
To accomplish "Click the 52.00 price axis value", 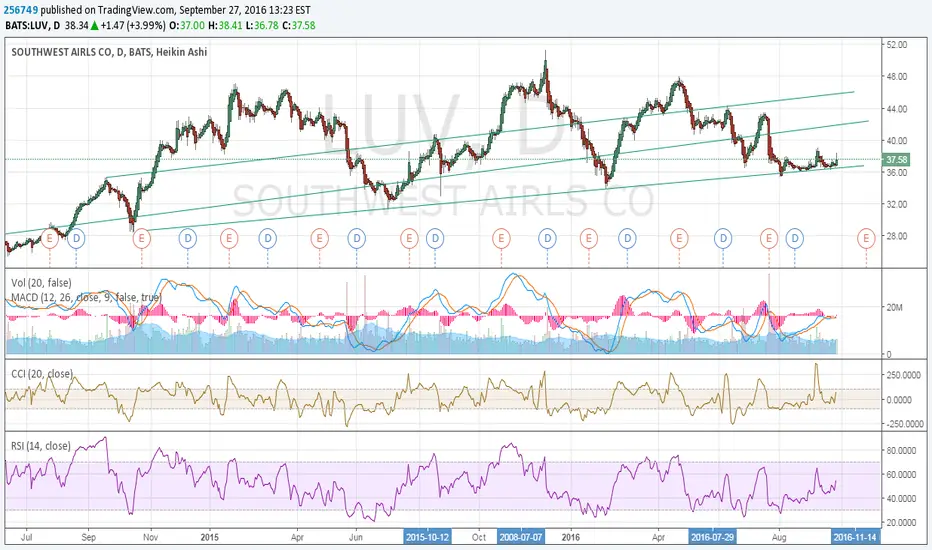I will click(x=897, y=45).
